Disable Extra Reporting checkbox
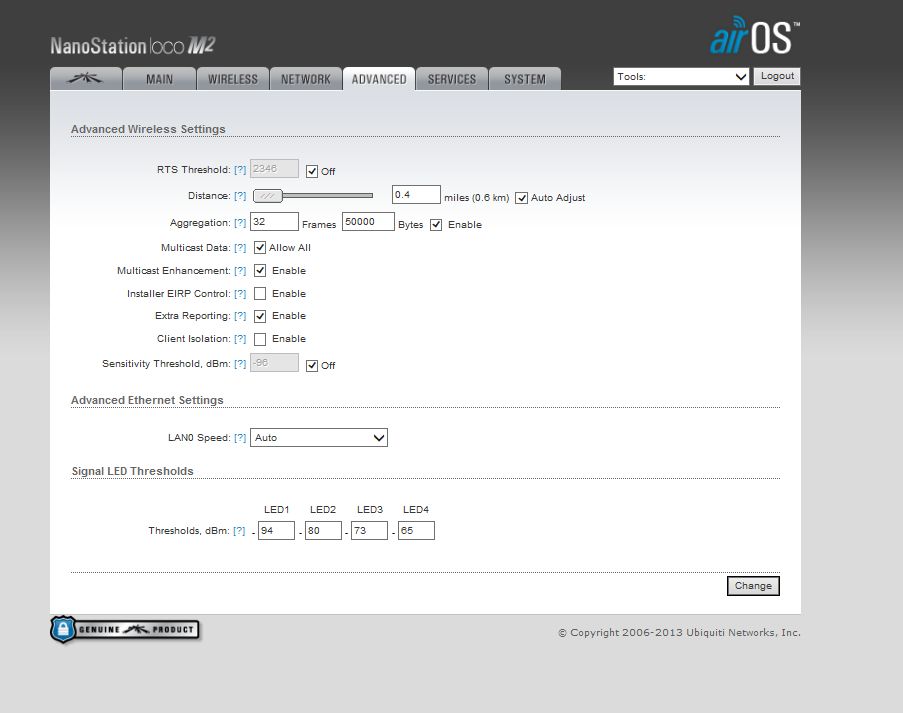This screenshot has width=903, height=713. coord(260,316)
